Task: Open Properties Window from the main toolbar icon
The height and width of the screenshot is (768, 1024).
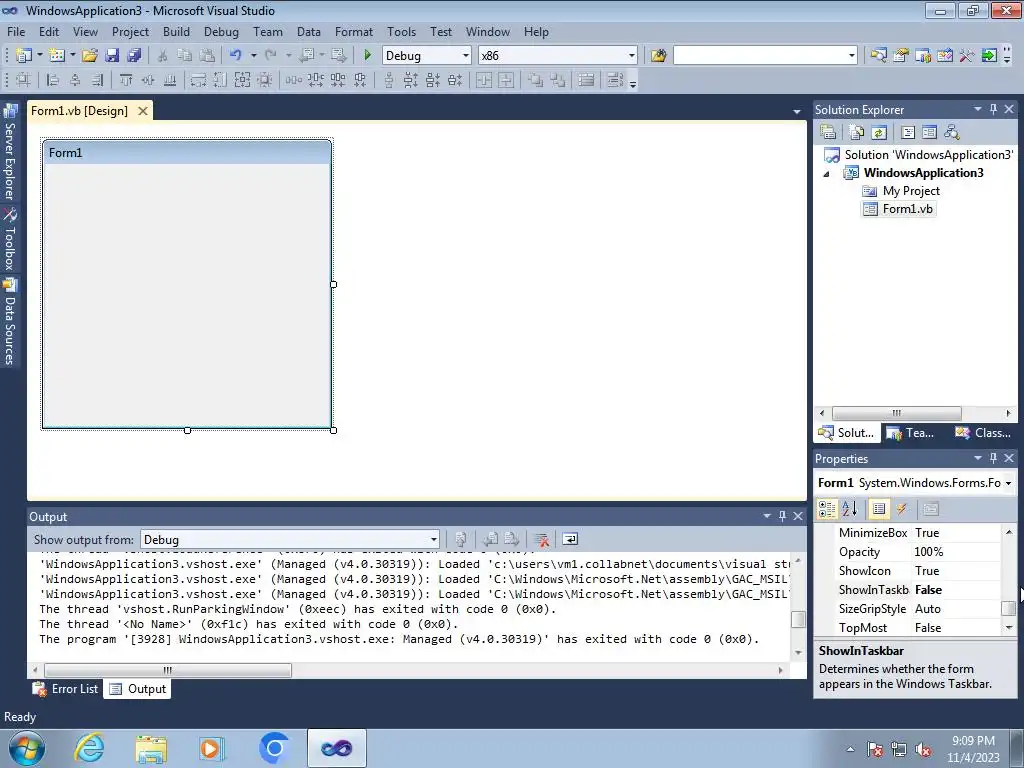Action: coord(901,56)
